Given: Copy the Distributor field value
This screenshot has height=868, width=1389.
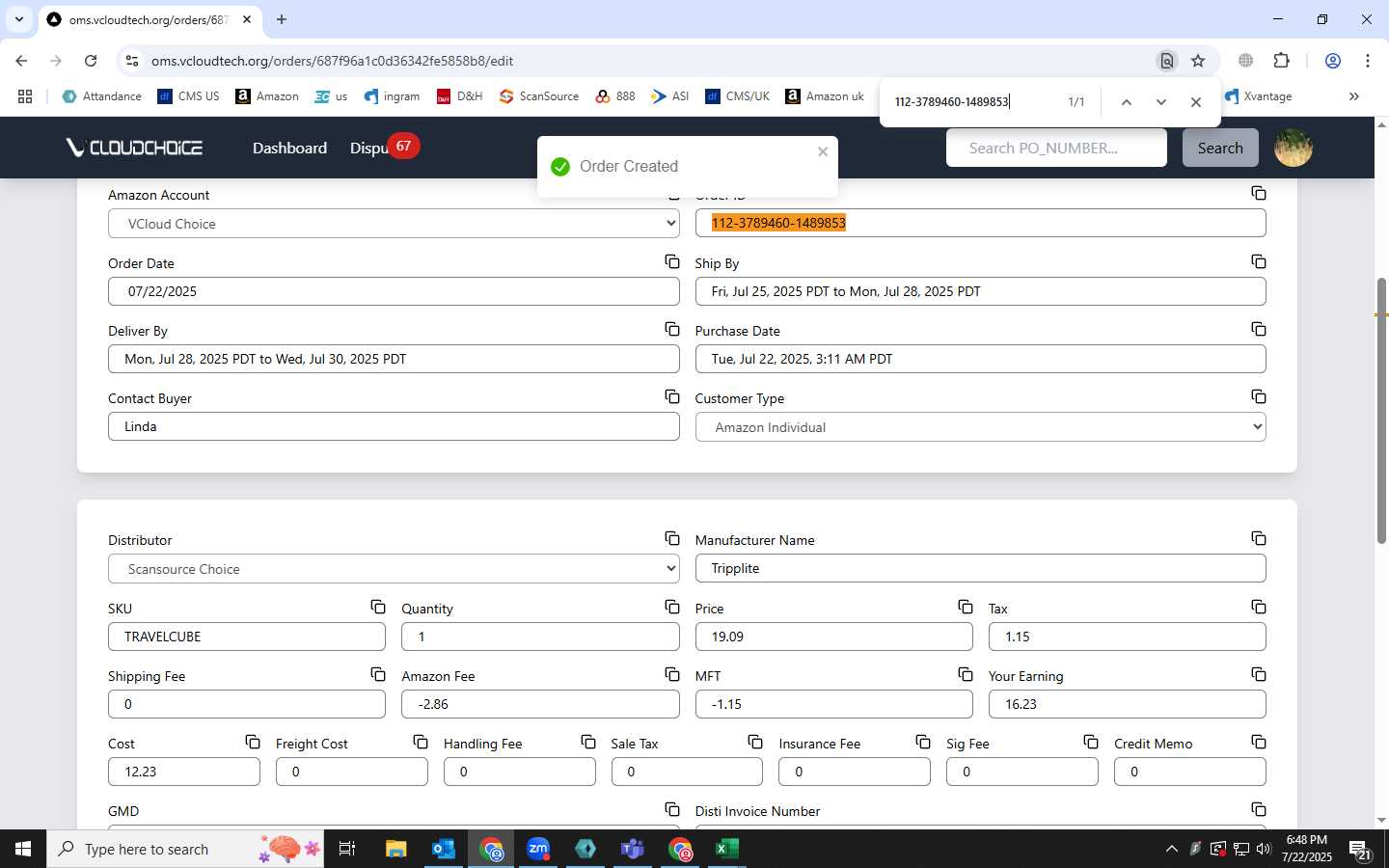Looking at the screenshot, I should 672,538.
